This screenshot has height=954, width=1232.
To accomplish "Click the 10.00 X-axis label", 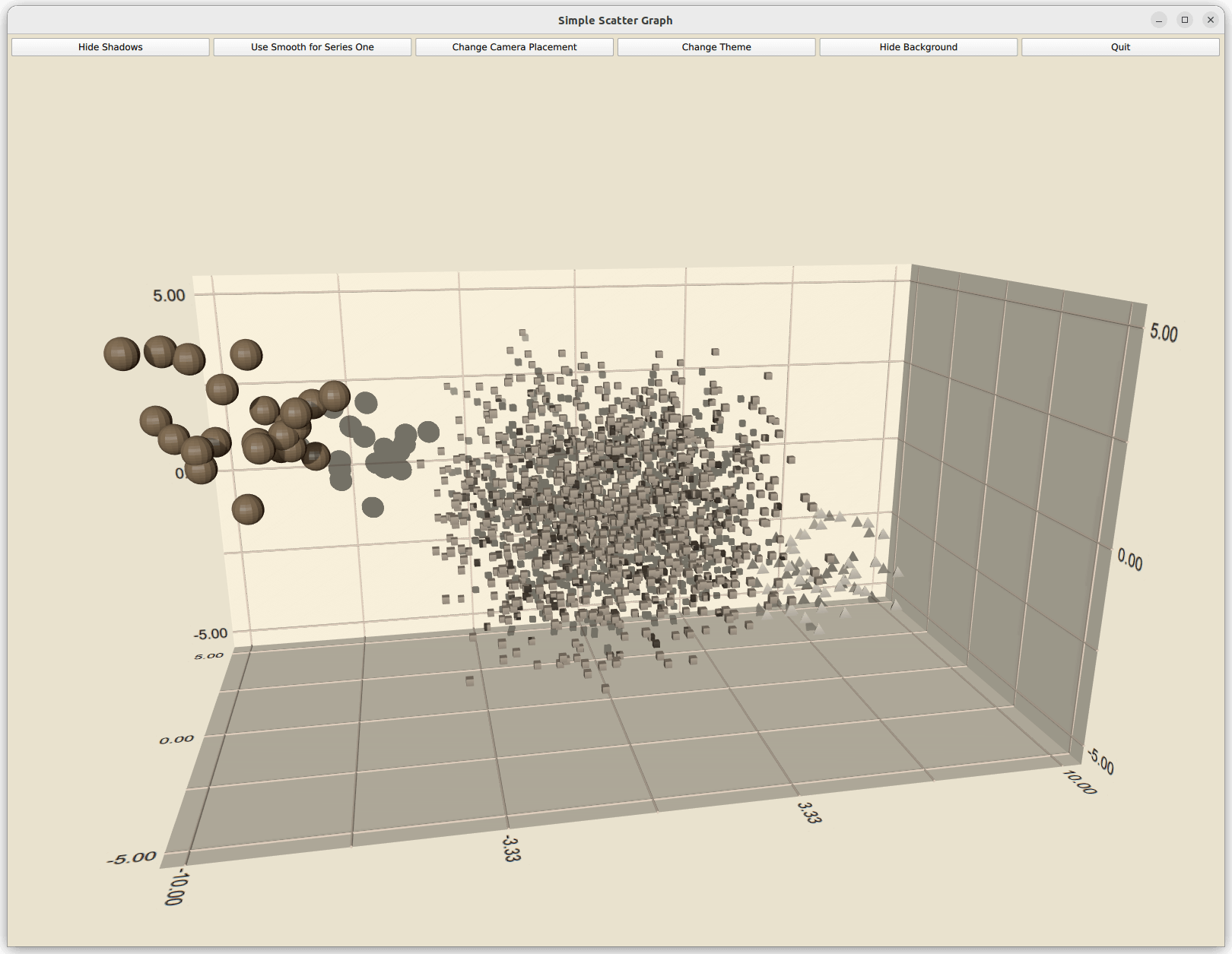I will pos(1080,782).
